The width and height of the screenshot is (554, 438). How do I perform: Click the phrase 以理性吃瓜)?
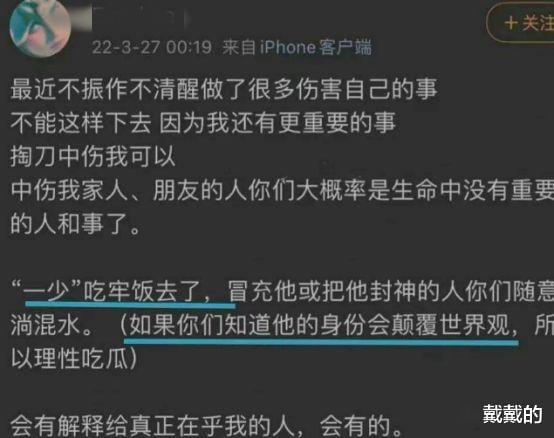(x=73, y=359)
